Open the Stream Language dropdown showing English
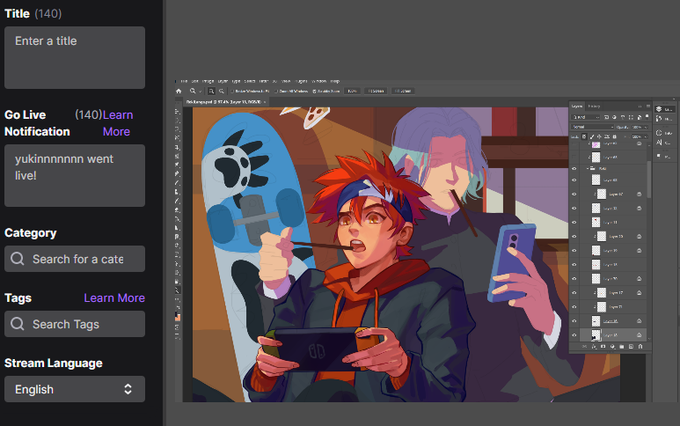The height and width of the screenshot is (426, 680). point(75,389)
